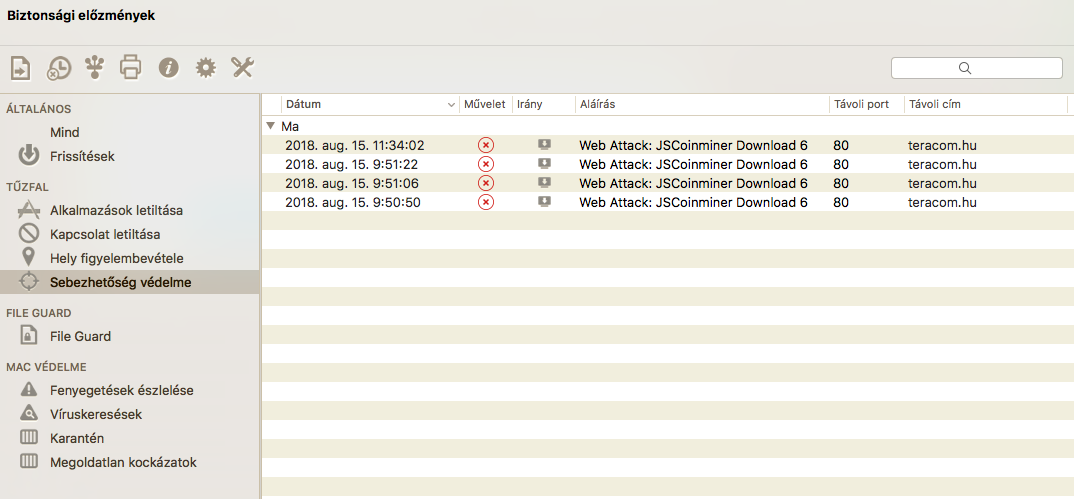Click the wrench and screwdriver tools icon
The height and width of the screenshot is (499, 1074).
point(242,67)
